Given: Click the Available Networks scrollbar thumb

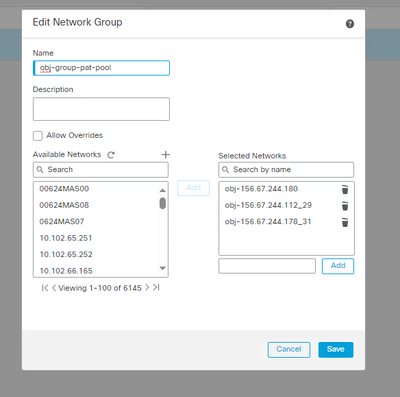Looking at the screenshot, I should (x=163, y=203).
